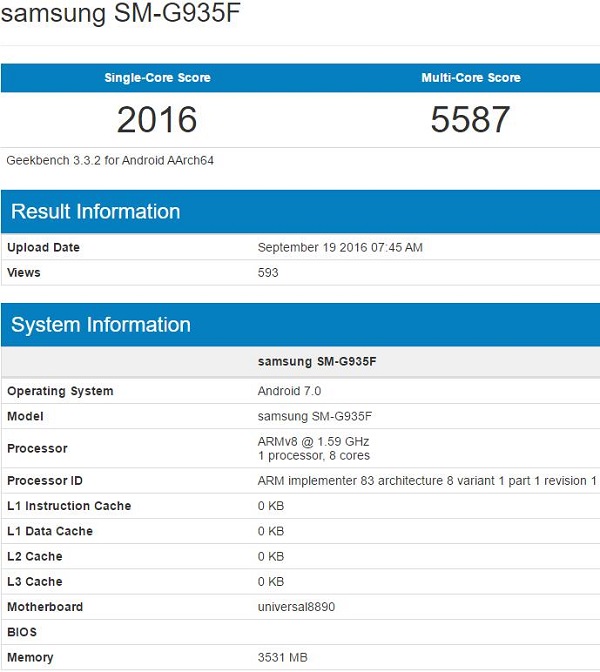Click the L1 Instruction Cache label
This screenshot has height=672, width=600.
tap(69, 506)
